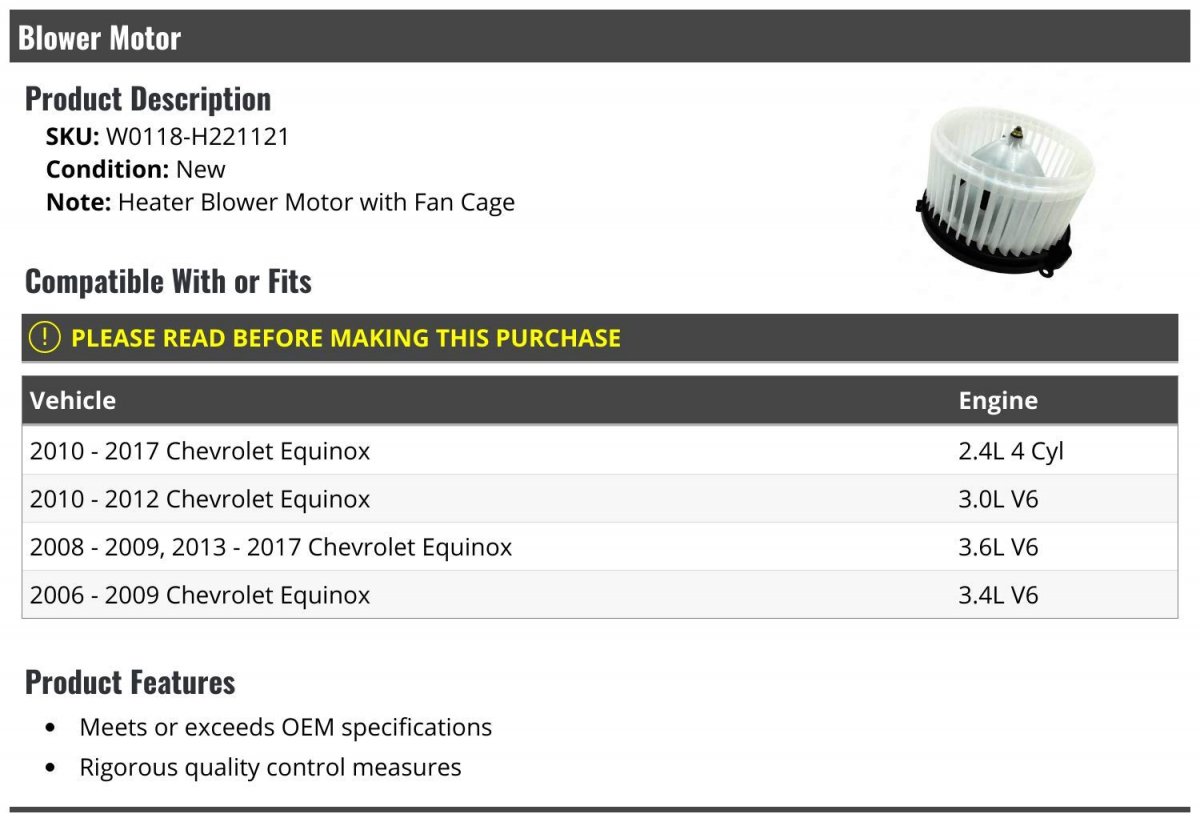
Task: Click the Heater Blower Motor with Fan Cage note
Action: [x=316, y=202]
